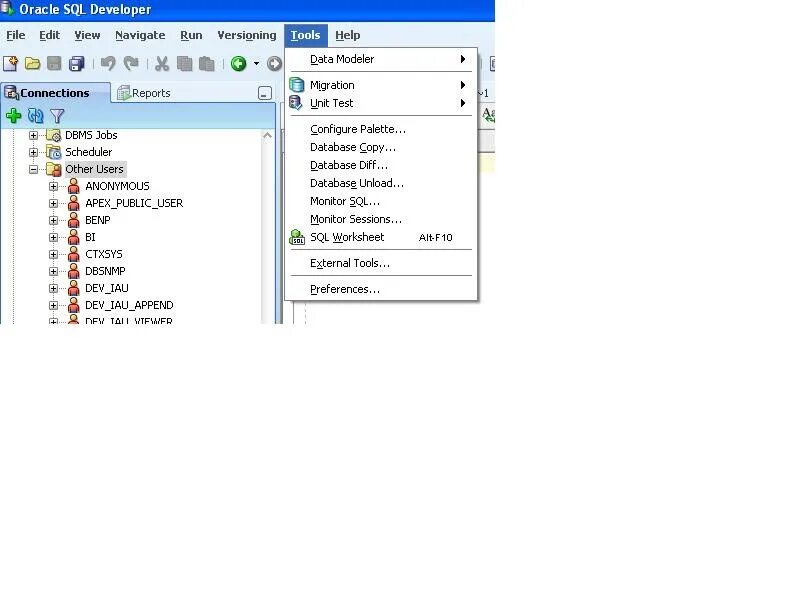Close the open Tools menu
Image resolution: width=800 pixels, height=600 pixels.
pos(306,35)
